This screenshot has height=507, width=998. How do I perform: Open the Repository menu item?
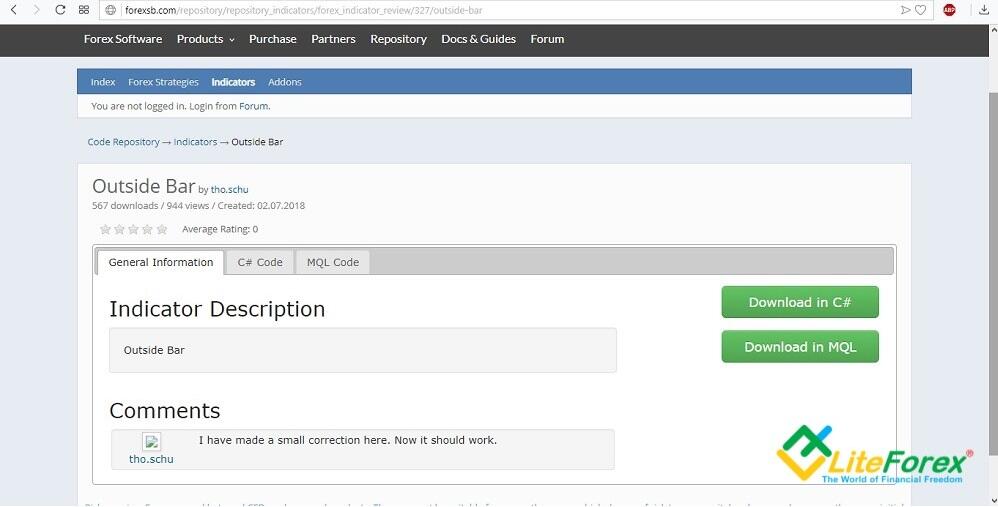pos(398,39)
